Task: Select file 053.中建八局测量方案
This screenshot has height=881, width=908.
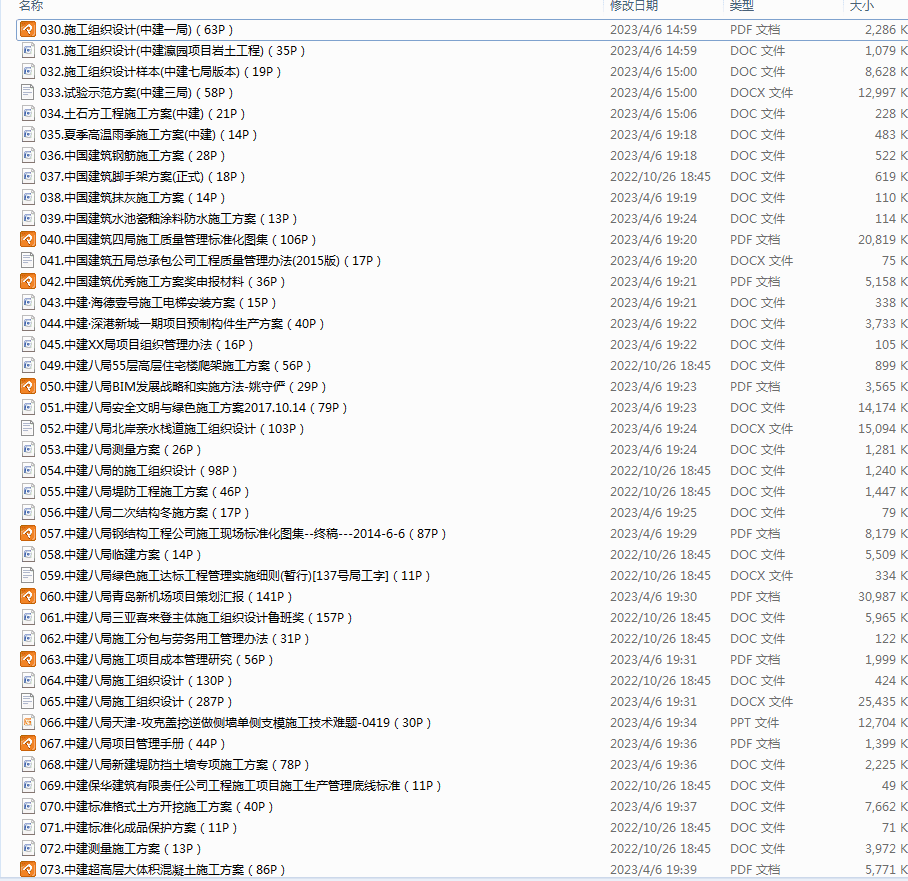Action: (x=120, y=449)
